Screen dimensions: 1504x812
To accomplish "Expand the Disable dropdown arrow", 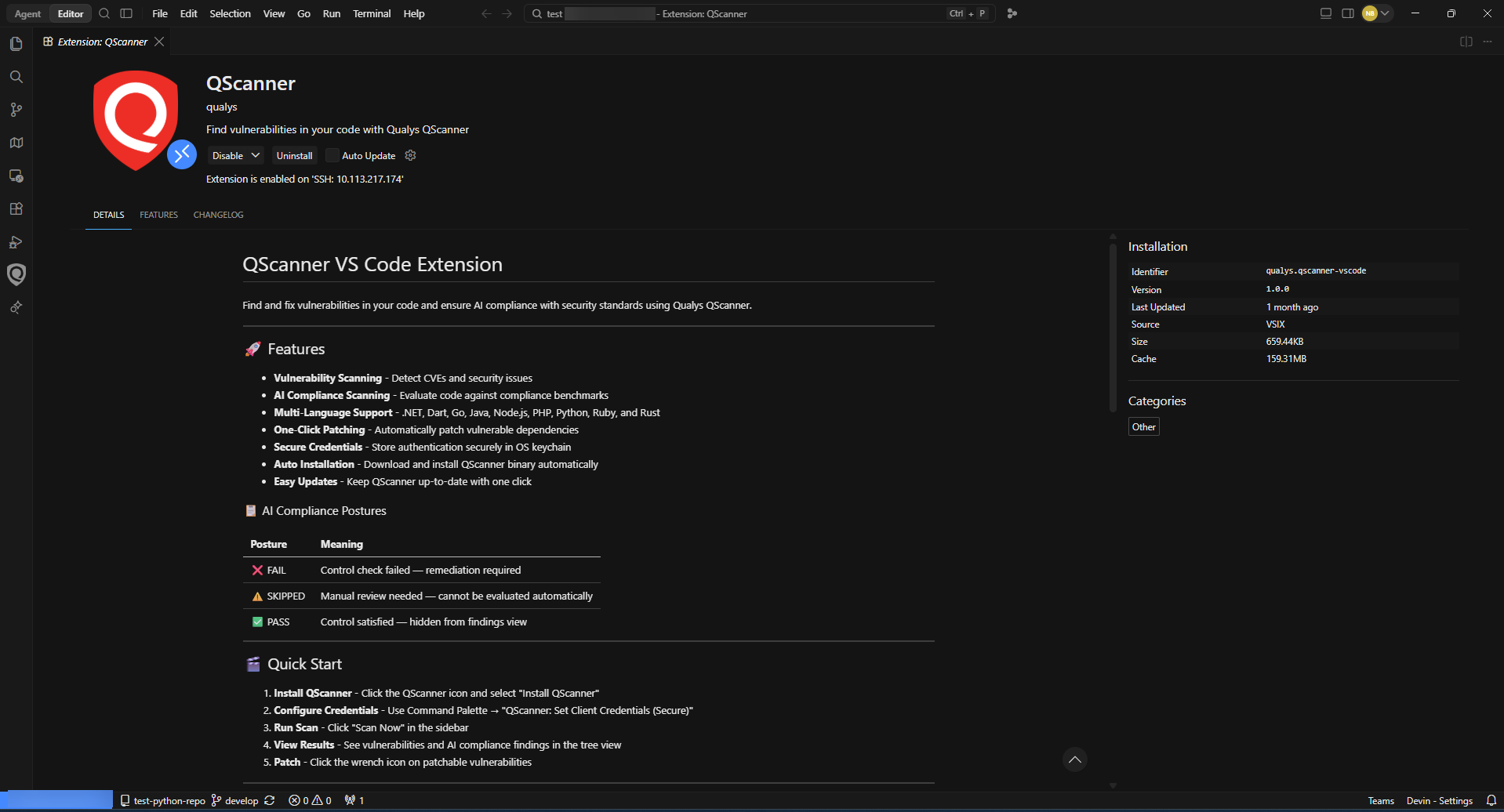I will [256, 155].
